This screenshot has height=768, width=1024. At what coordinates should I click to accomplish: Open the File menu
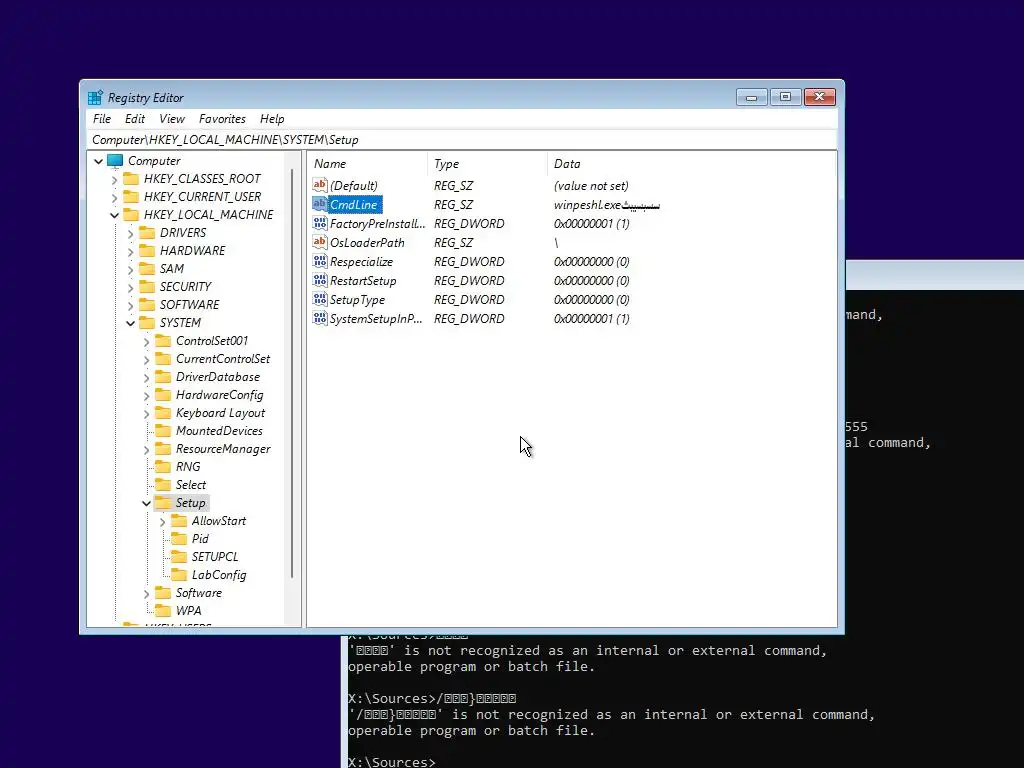pyautogui.click(x=102, y=119)
